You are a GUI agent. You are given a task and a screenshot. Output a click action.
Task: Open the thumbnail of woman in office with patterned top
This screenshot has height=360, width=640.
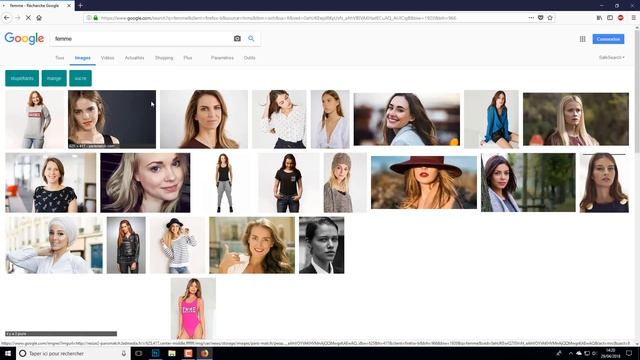pyautogui.click(x=51, y=182)
